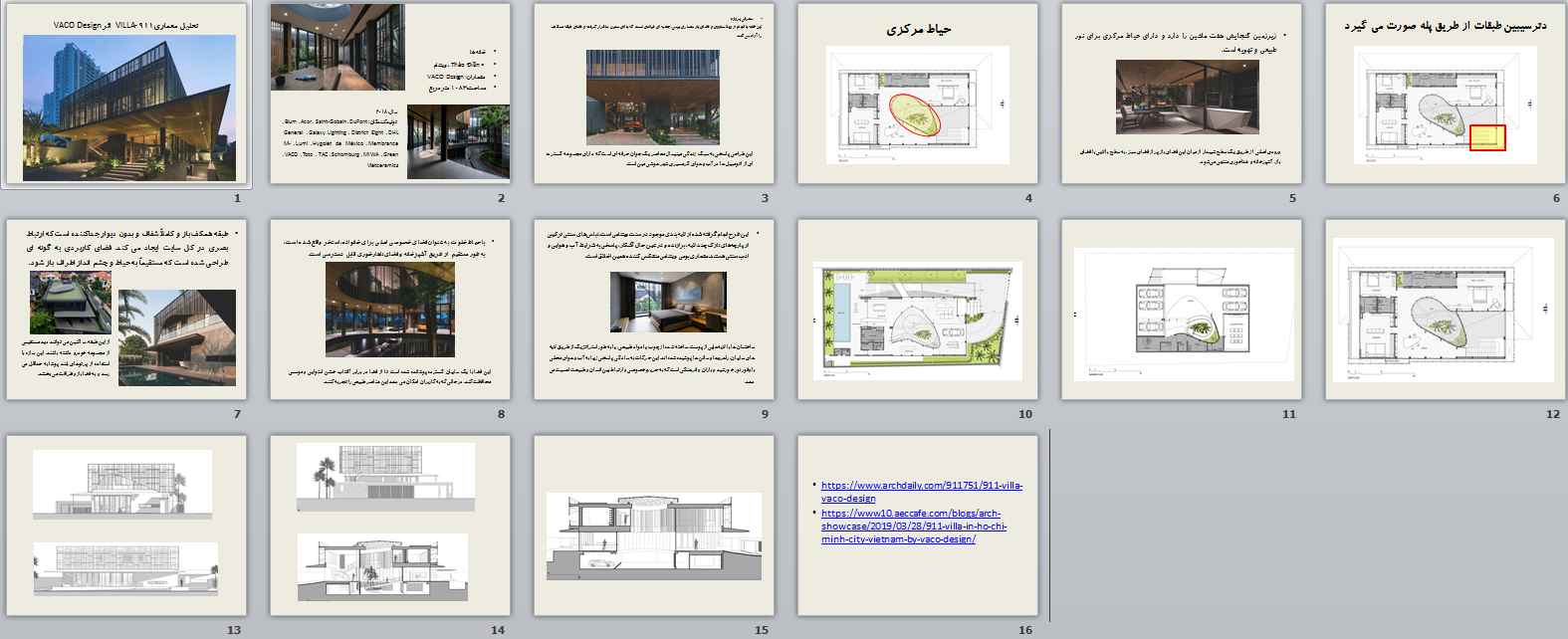Select slide 12 with the large floor plan
The height and width of the screenshot is (639, 1568).
coord(1446,310)
